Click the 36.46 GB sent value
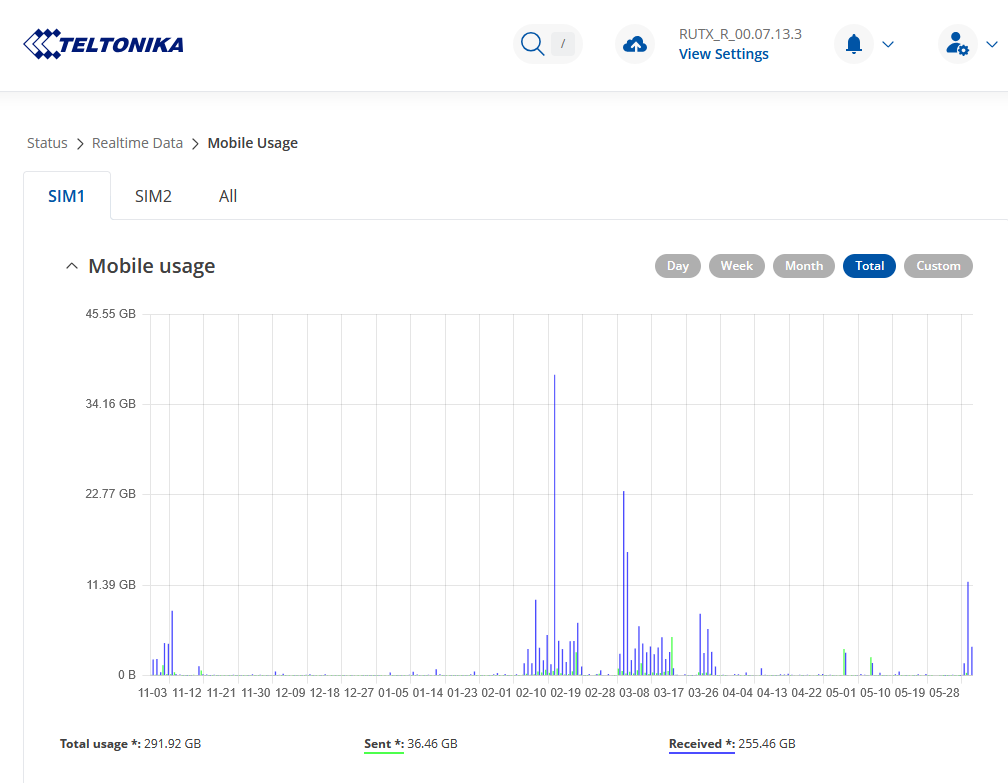Viewport: 1008px width, 783px height. pos(432,744)
